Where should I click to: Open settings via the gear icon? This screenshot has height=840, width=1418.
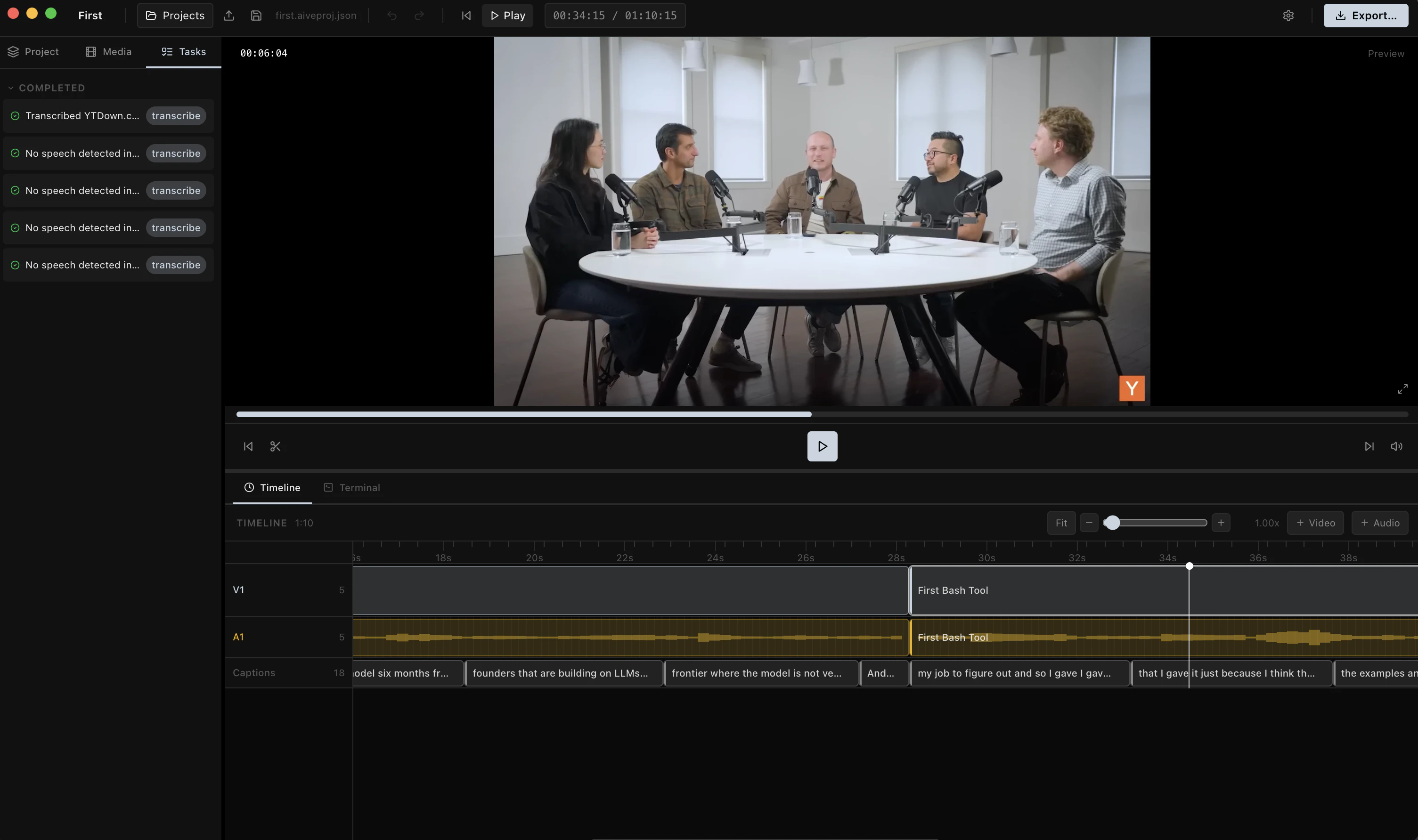pos(1288,16)
